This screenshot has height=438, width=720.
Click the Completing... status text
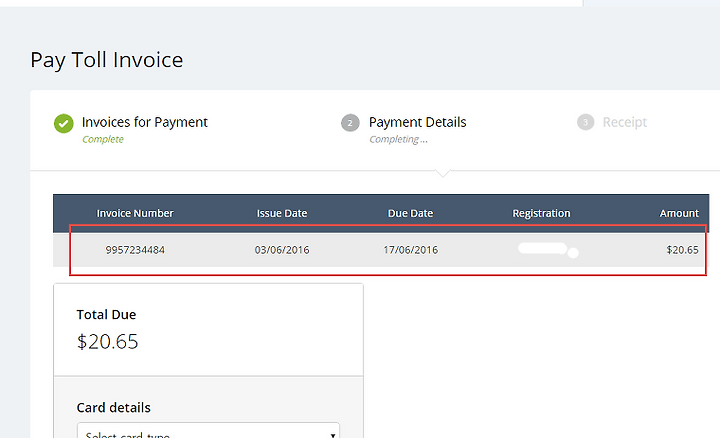pyautogui.click(x=399, y=139)
